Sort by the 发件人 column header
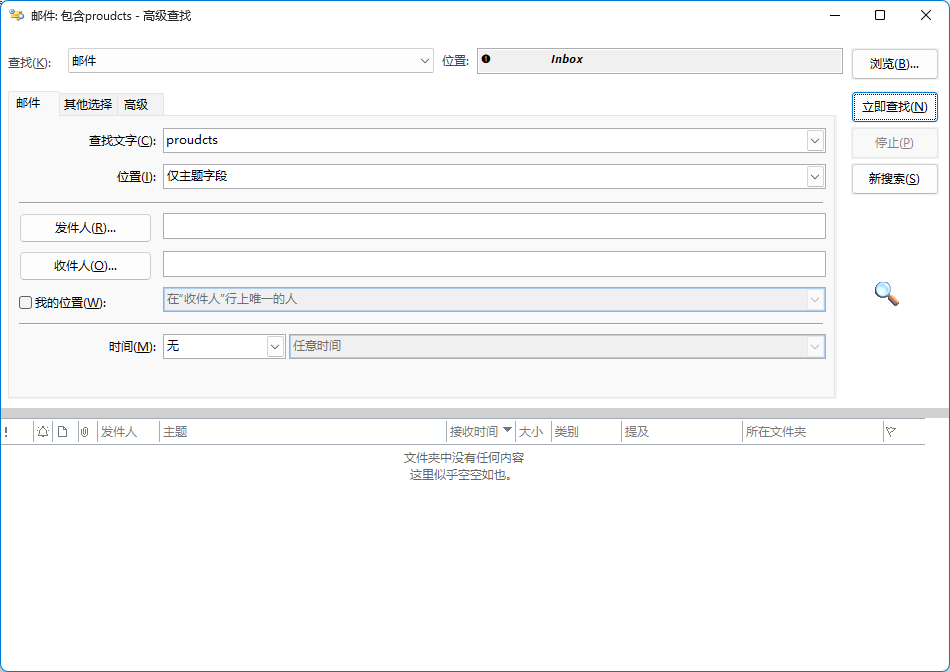 point(128,432)
